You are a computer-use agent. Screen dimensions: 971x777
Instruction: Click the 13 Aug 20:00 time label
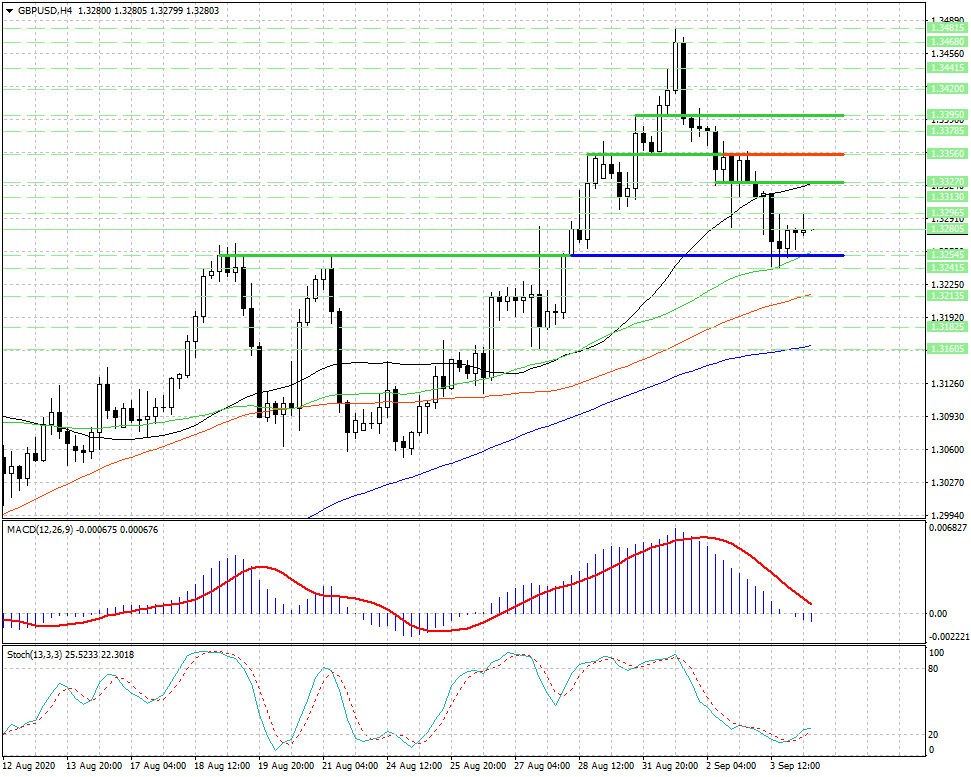click(94, 766)
